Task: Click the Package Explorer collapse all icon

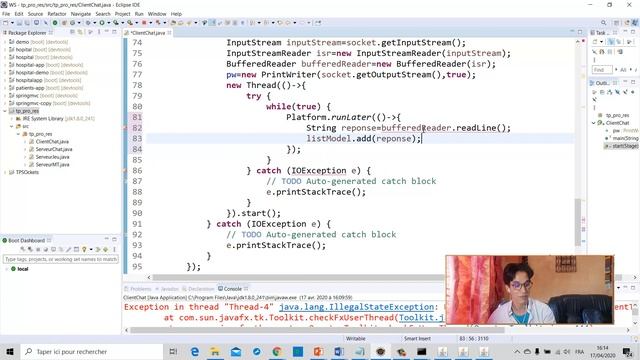Action: click(72, 32)
